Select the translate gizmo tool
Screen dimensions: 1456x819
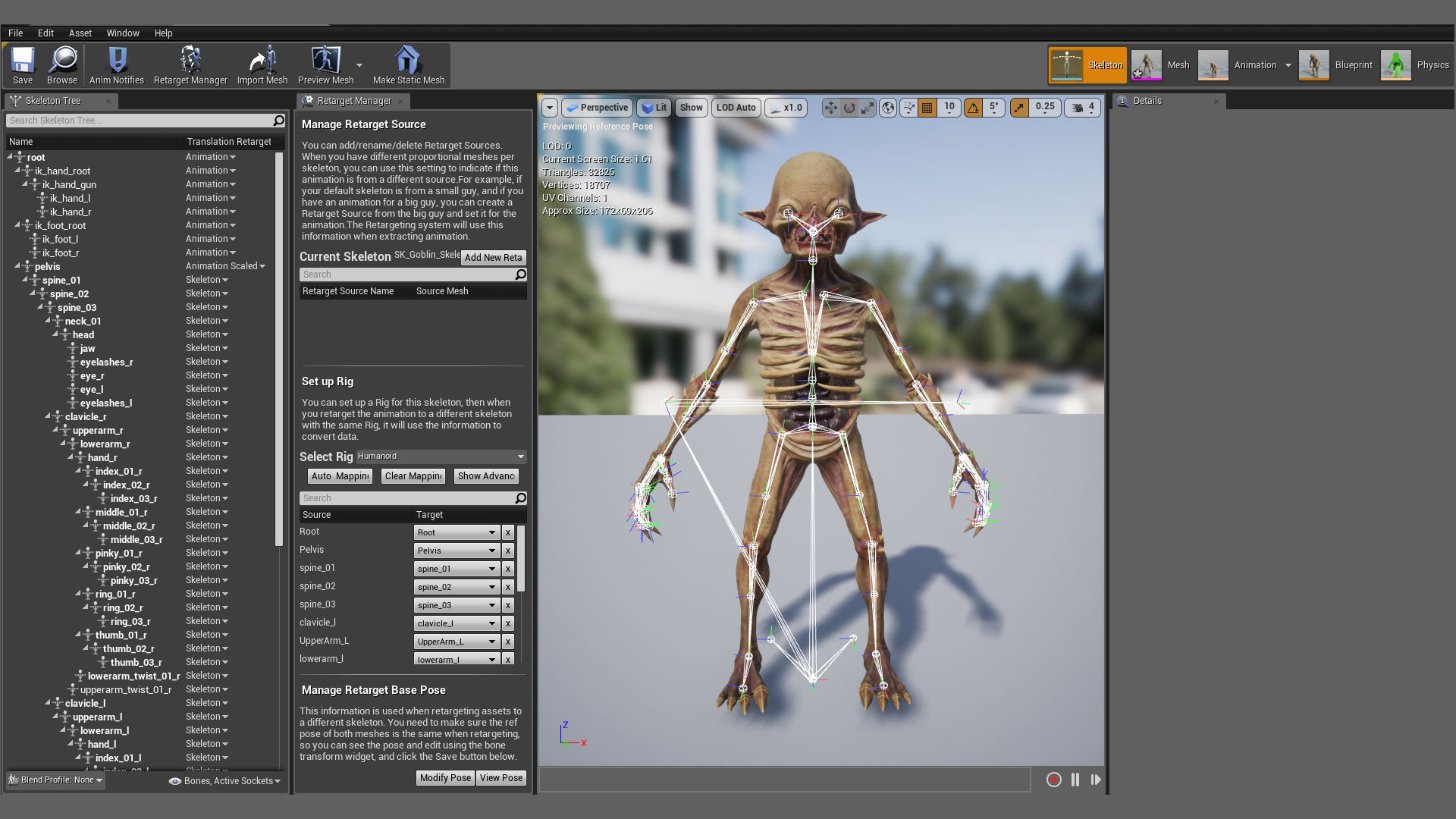click(830, 108)
